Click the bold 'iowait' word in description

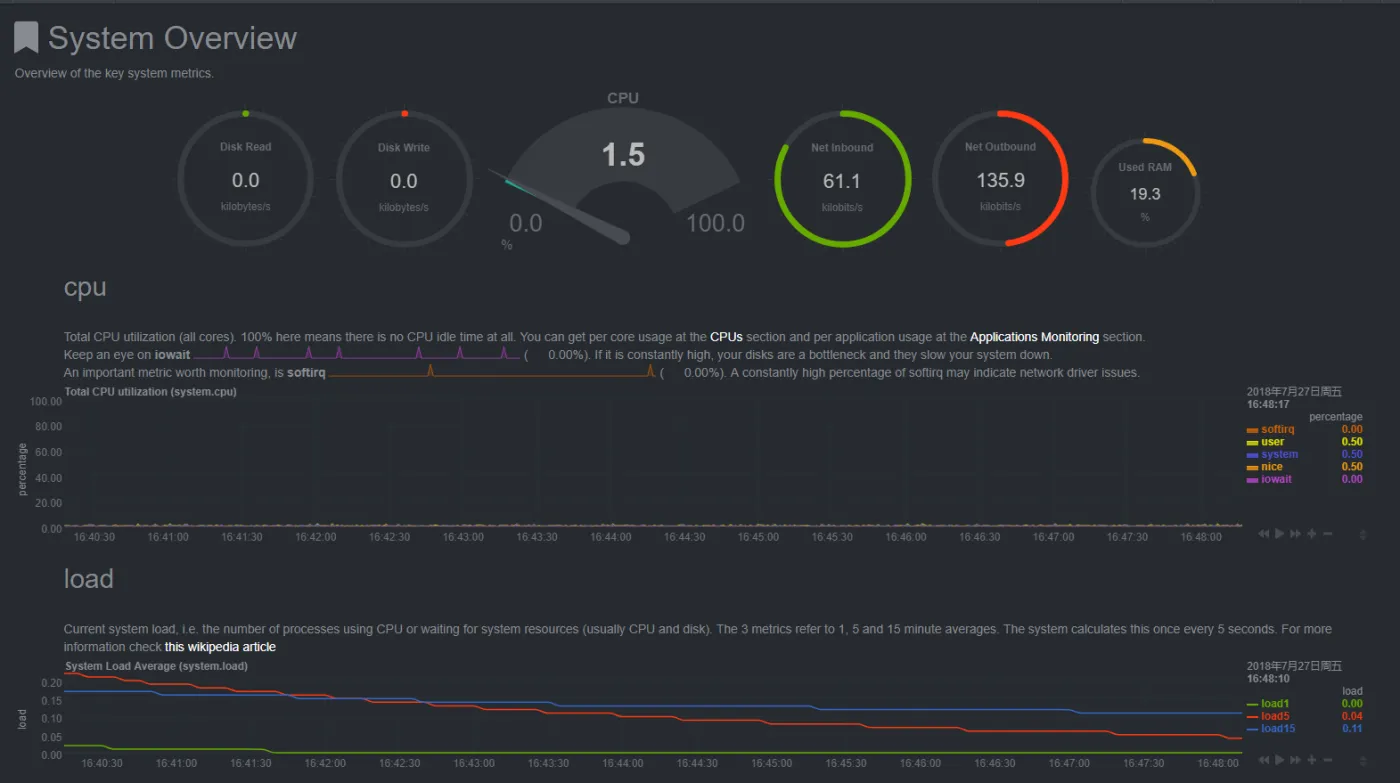coord(172,355)
